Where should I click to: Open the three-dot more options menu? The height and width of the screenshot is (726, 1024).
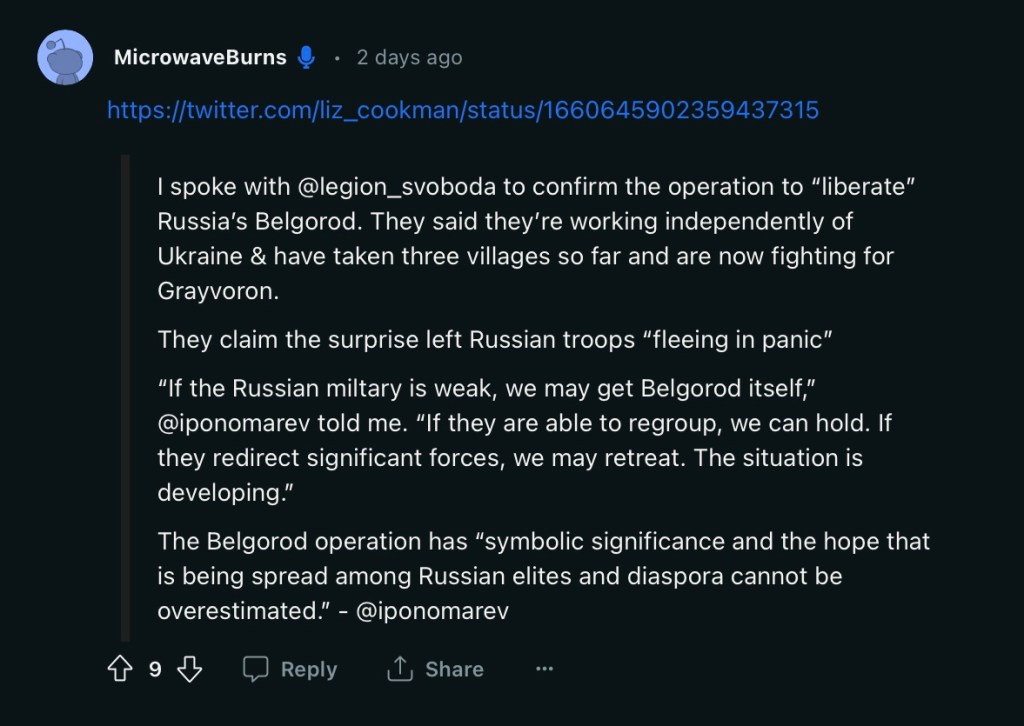click(x=544, y=669)
